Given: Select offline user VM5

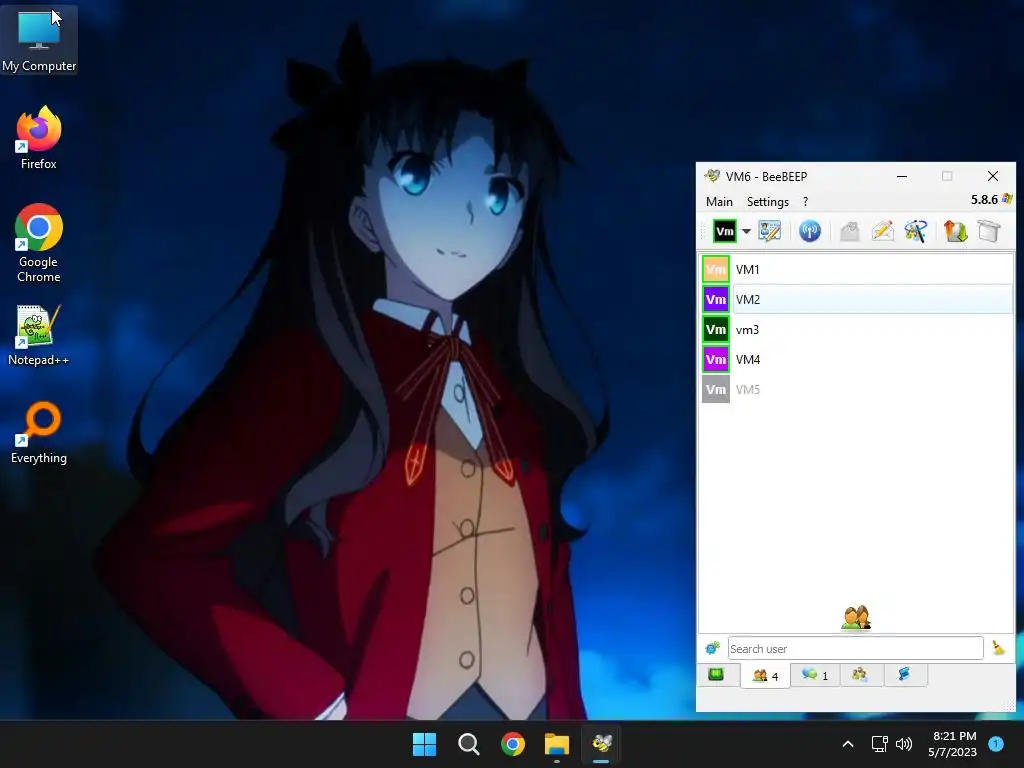Looking at the screenshot, I should pyautogui.click(x=856, y=389).
